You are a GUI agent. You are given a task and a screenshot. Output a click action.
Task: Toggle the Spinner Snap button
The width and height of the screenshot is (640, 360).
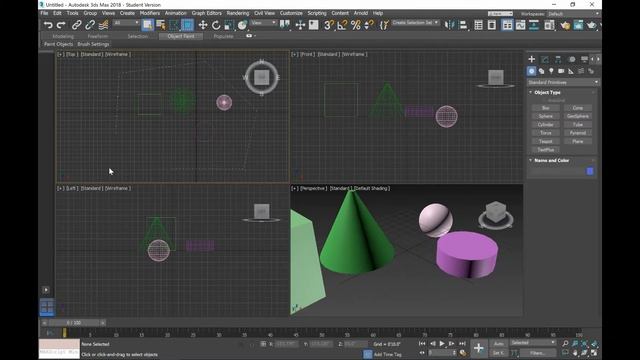tap(369, 25)
